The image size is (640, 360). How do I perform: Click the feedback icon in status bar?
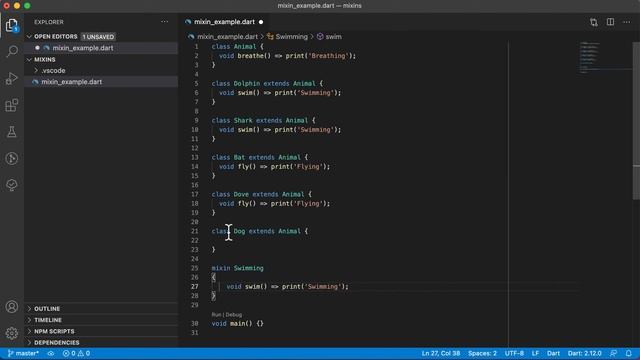coord(613,353)
